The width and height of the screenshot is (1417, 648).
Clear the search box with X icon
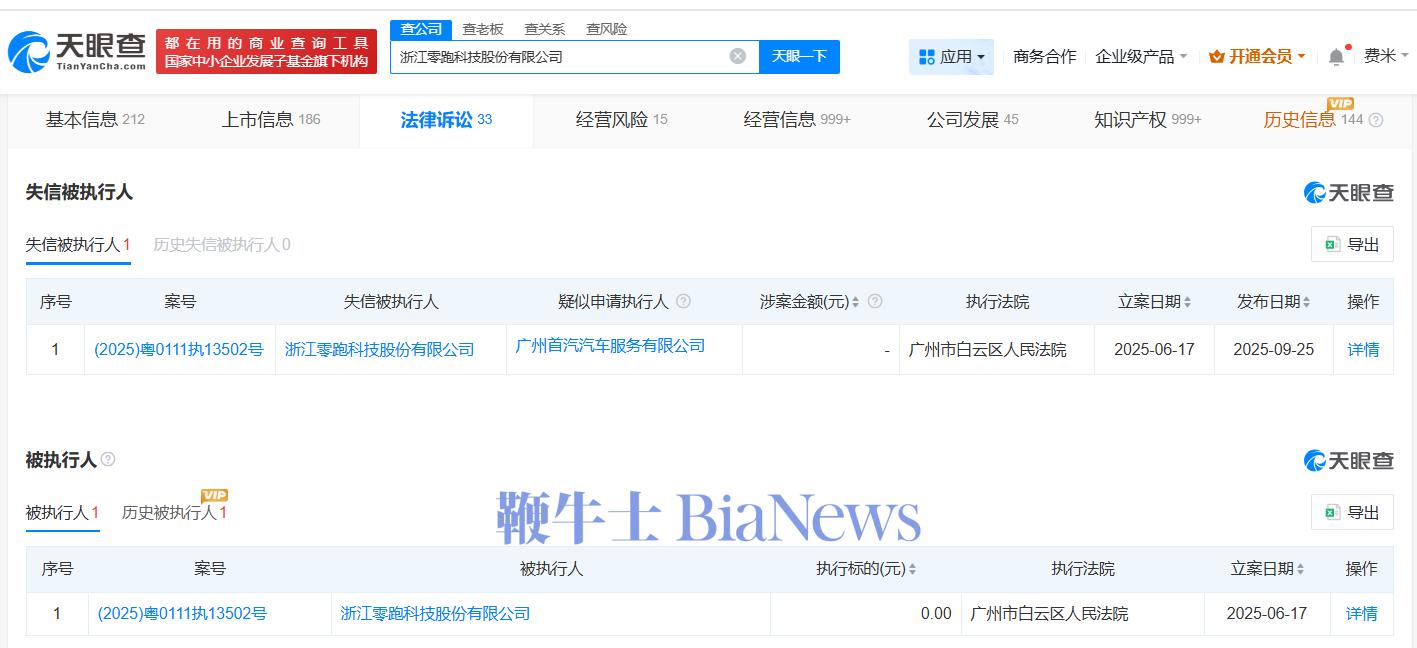(x=738, y=56)
